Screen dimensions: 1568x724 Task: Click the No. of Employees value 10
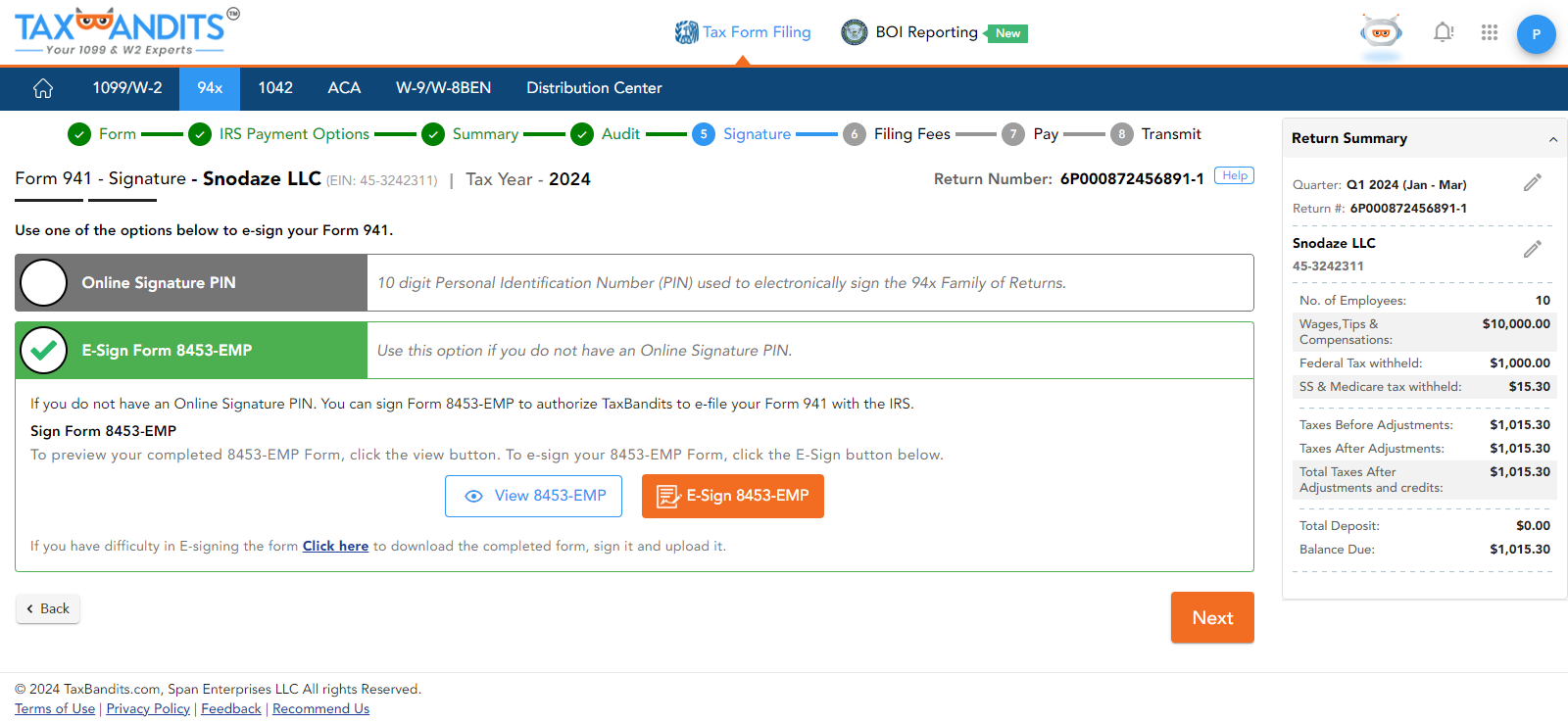1543,301
